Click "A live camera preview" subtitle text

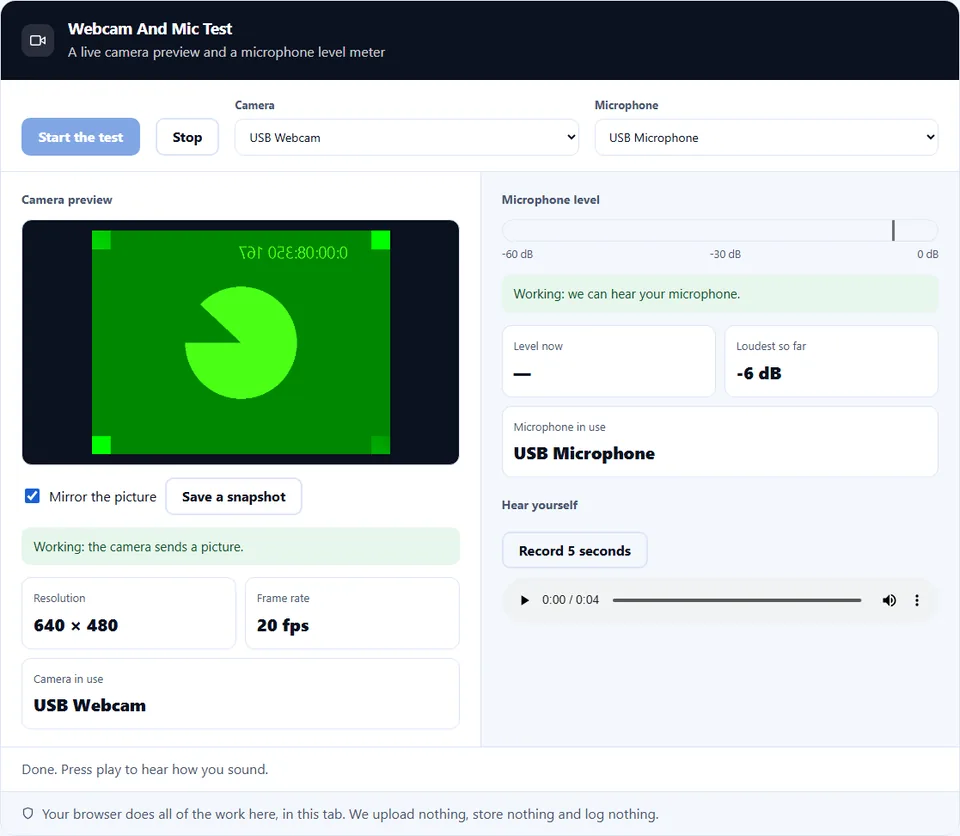(x=227, y=52)
